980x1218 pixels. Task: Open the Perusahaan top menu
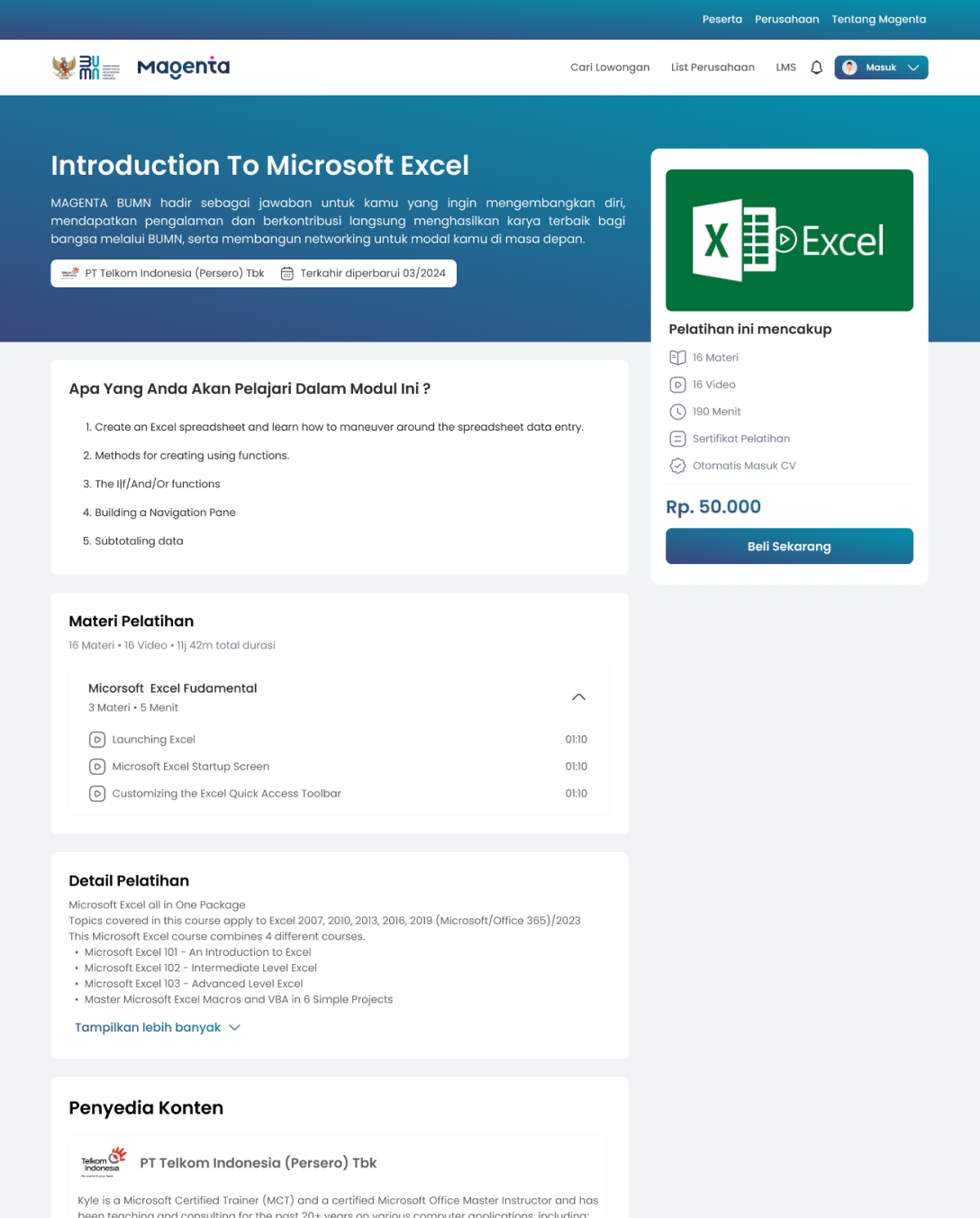(x=787, y=19)
